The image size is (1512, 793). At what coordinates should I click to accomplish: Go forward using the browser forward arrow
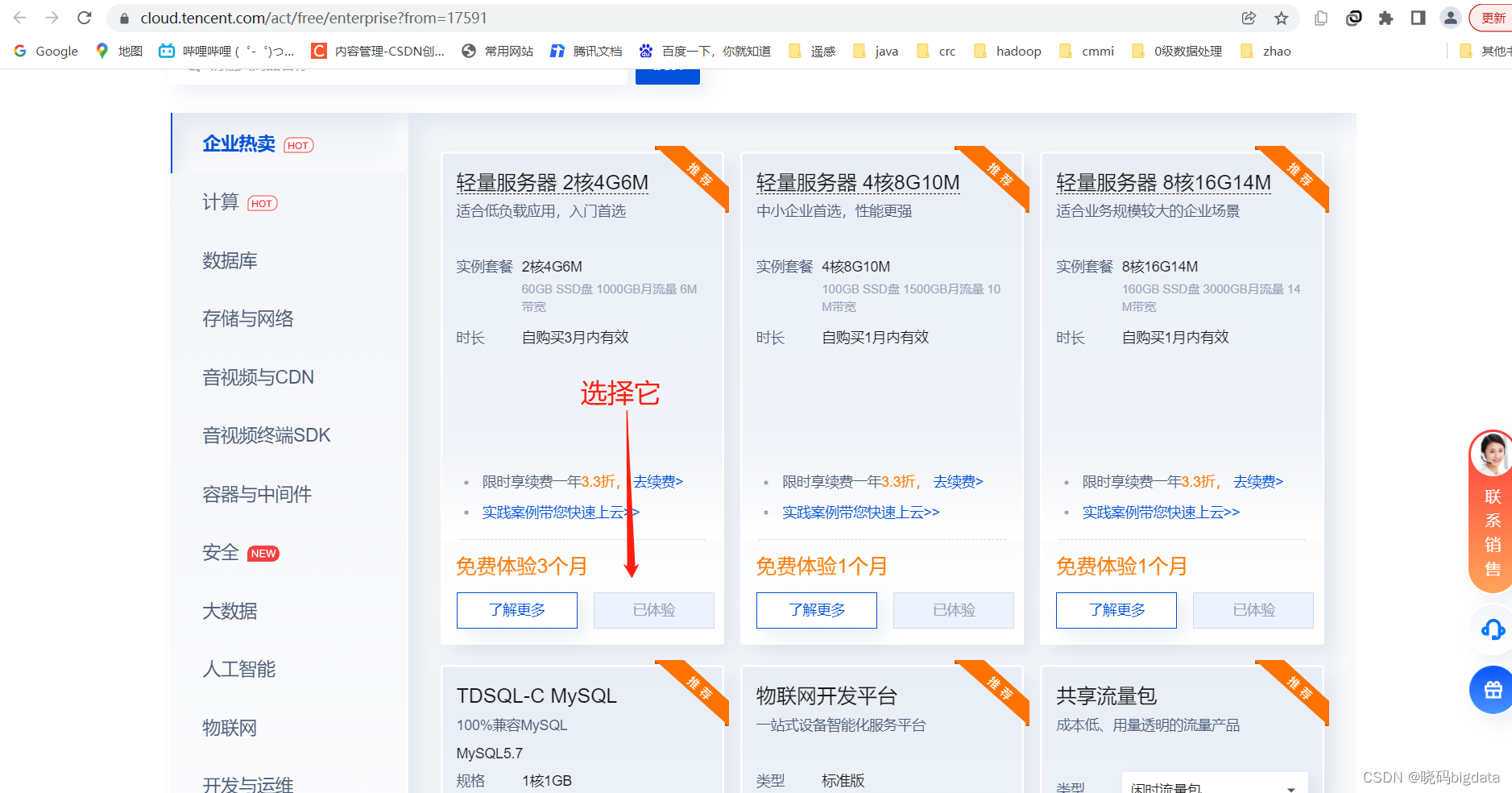pos(52,18)
